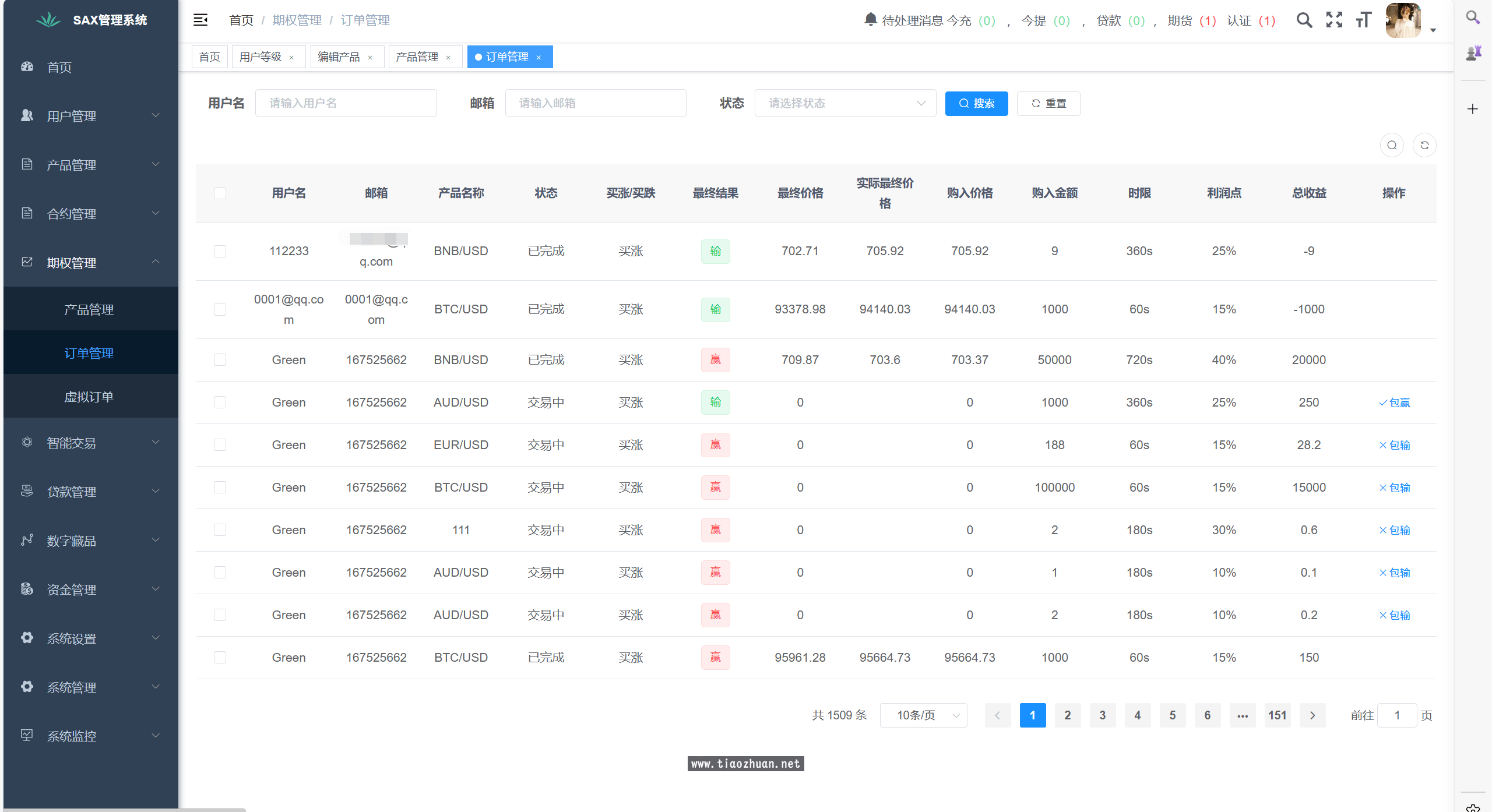Viewport: 1492px width, 812px height.
Task: Click the blue 搜索 button
Action: 976,104
